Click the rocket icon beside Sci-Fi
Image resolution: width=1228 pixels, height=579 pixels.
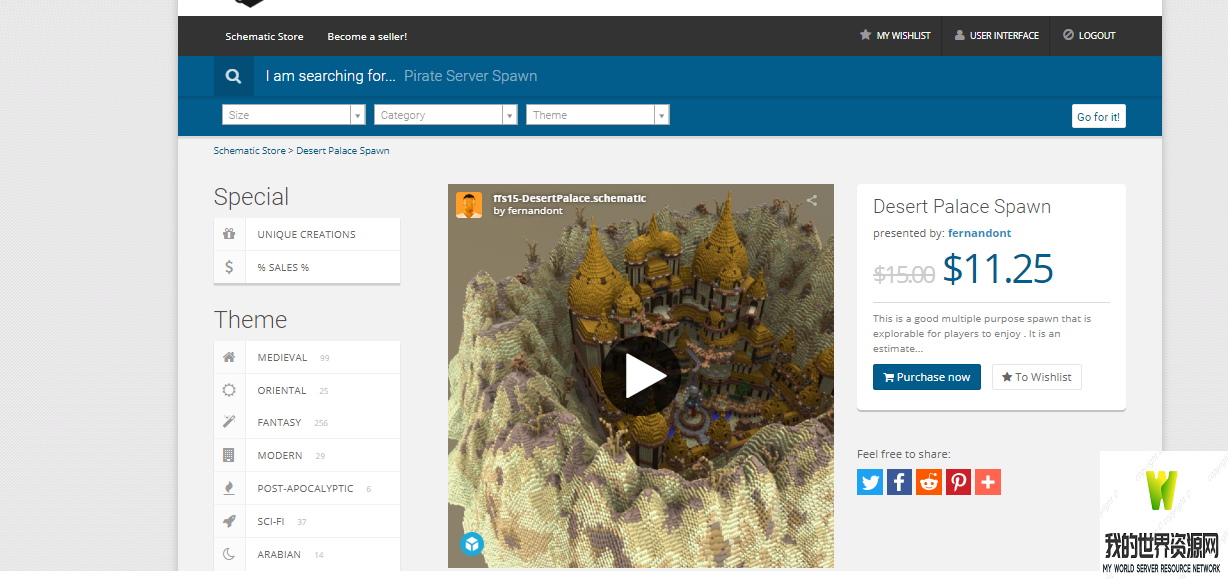point(229,521)
